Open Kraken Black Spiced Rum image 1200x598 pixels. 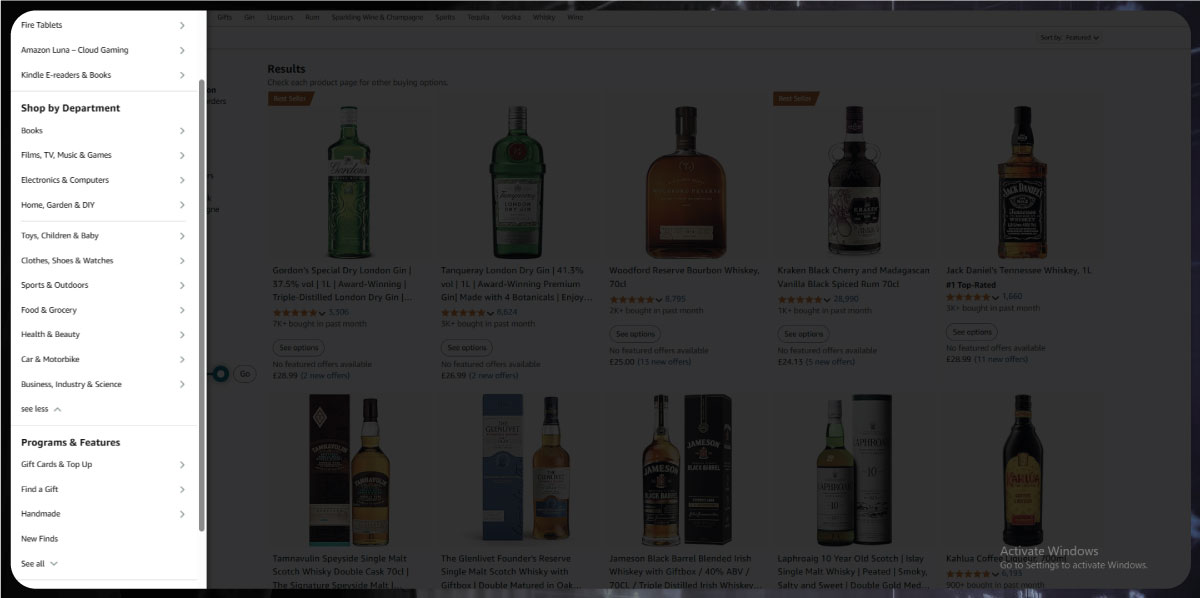click(853, 181)
